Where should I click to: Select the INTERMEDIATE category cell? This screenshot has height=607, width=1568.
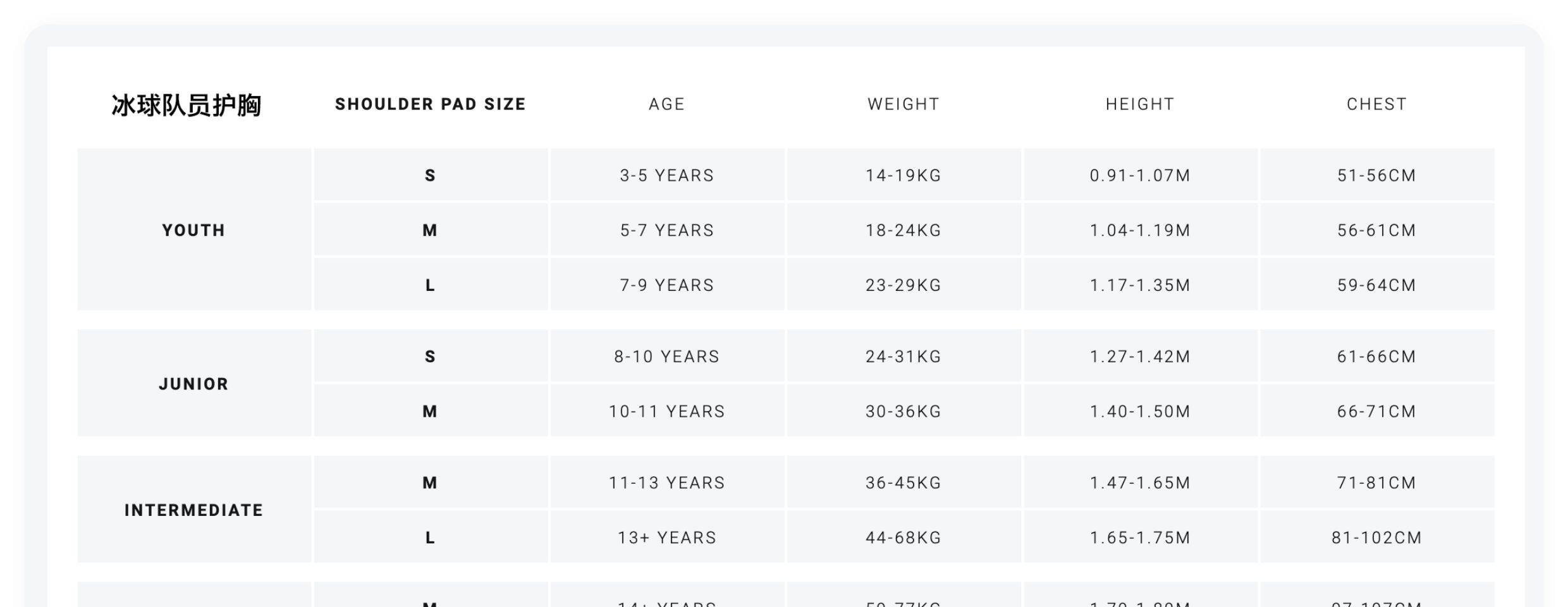[193, 510]
